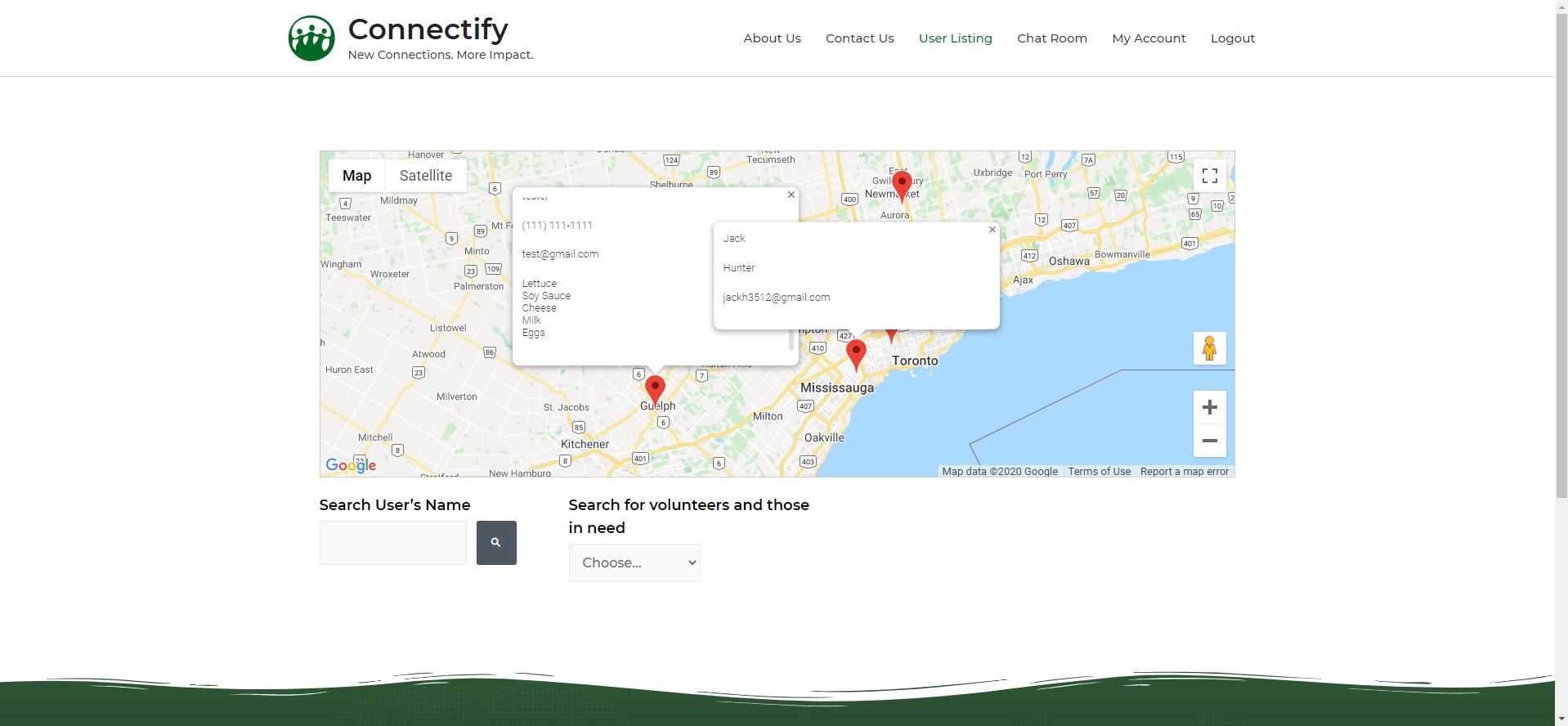Click the page vertical scrollbar down arrow
The image size is (1568, 726).
pos(1561,719)
